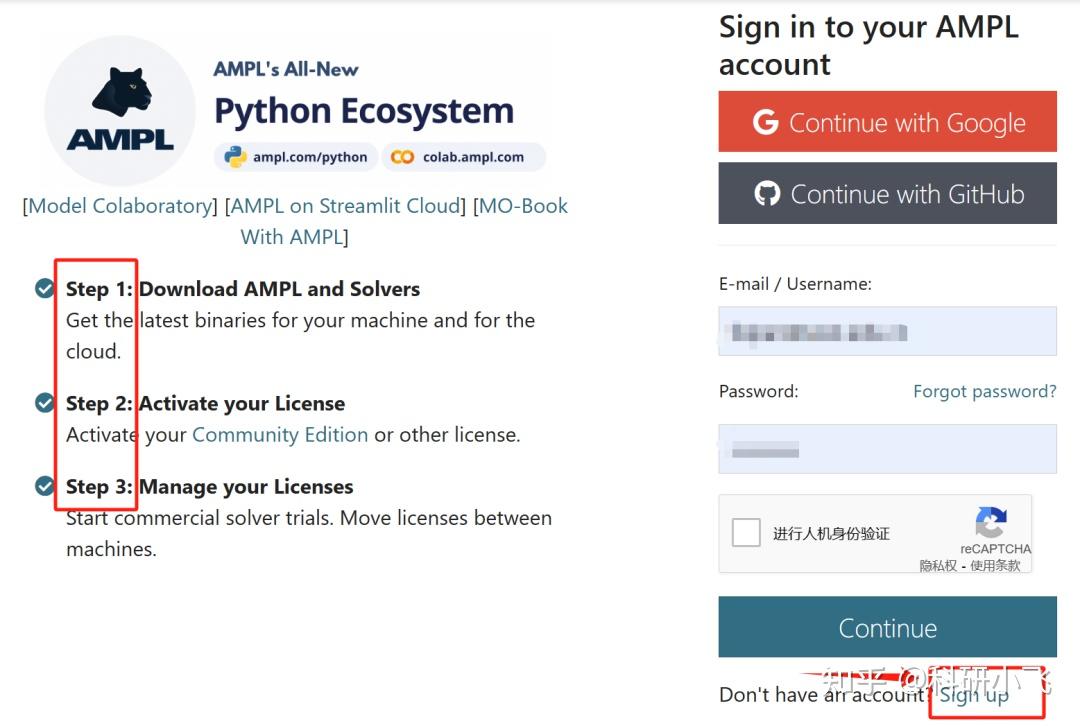Follow the Sign up link
The width and height of the screenshot is (1080, 726).
[x=974, y=694]
